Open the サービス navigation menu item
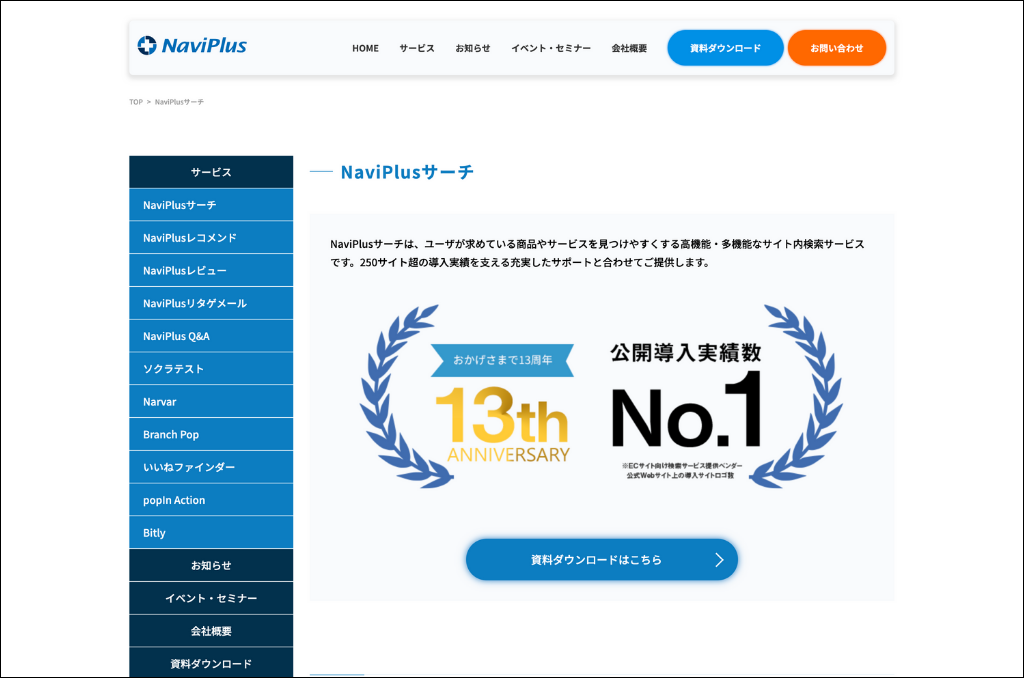The width and height of the screenshot is (1024, 678). pos(417,48)
